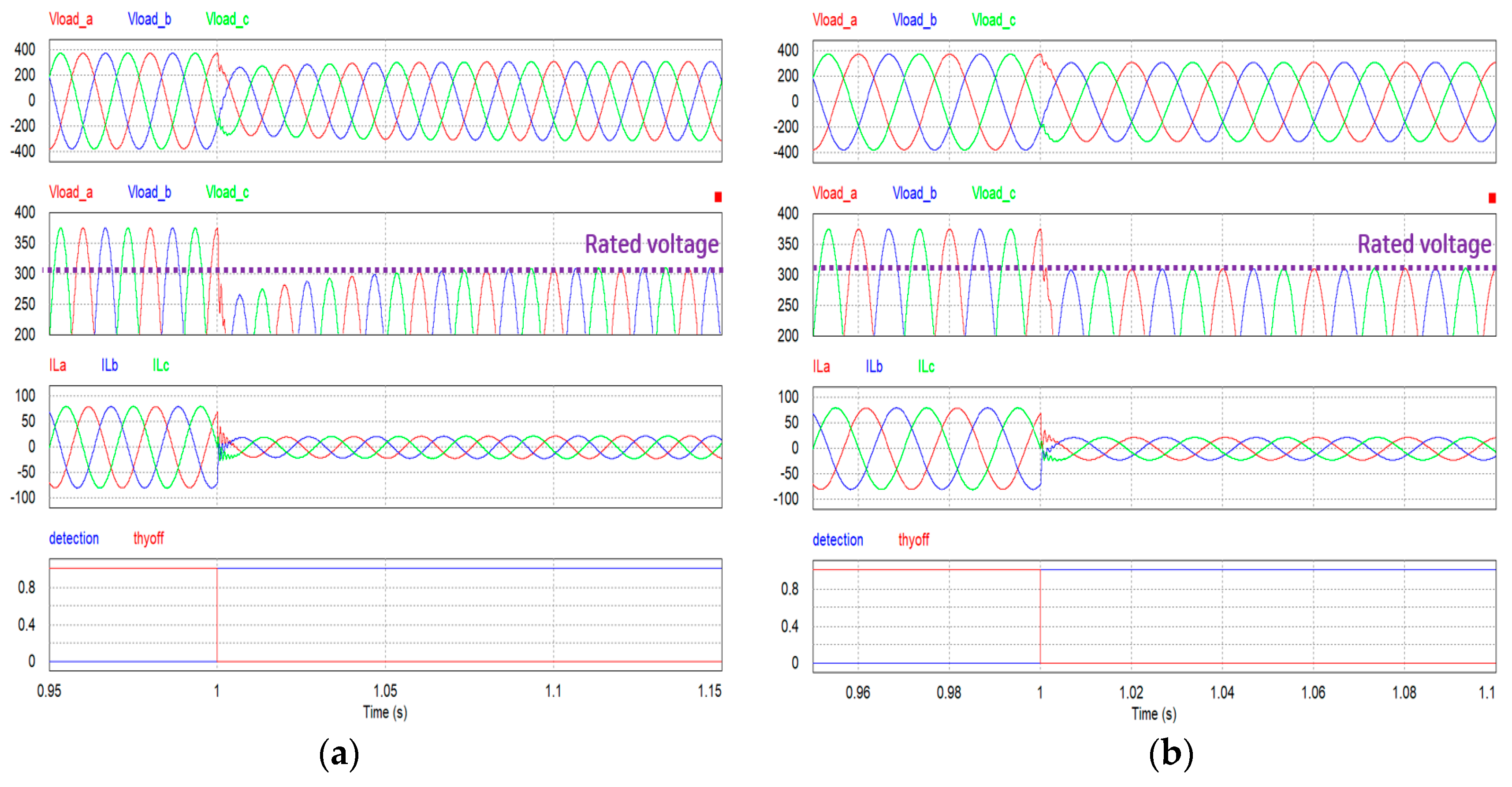This screenshot has width=1512, height=787.
Task: Click the Vload_c legend in top-left plot
Action: click(x=227, y=19)
